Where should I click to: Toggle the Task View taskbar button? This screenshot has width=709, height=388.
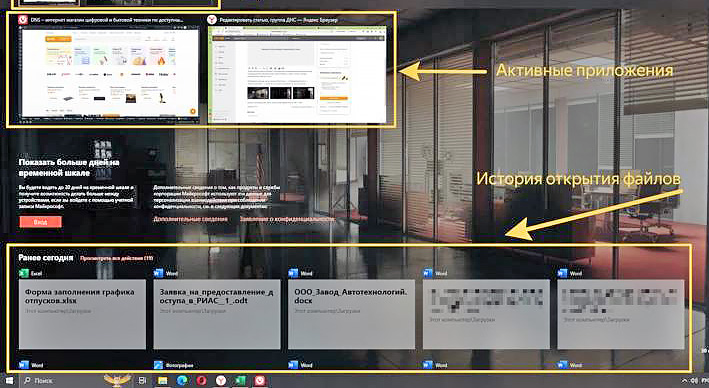coord(142,381)
